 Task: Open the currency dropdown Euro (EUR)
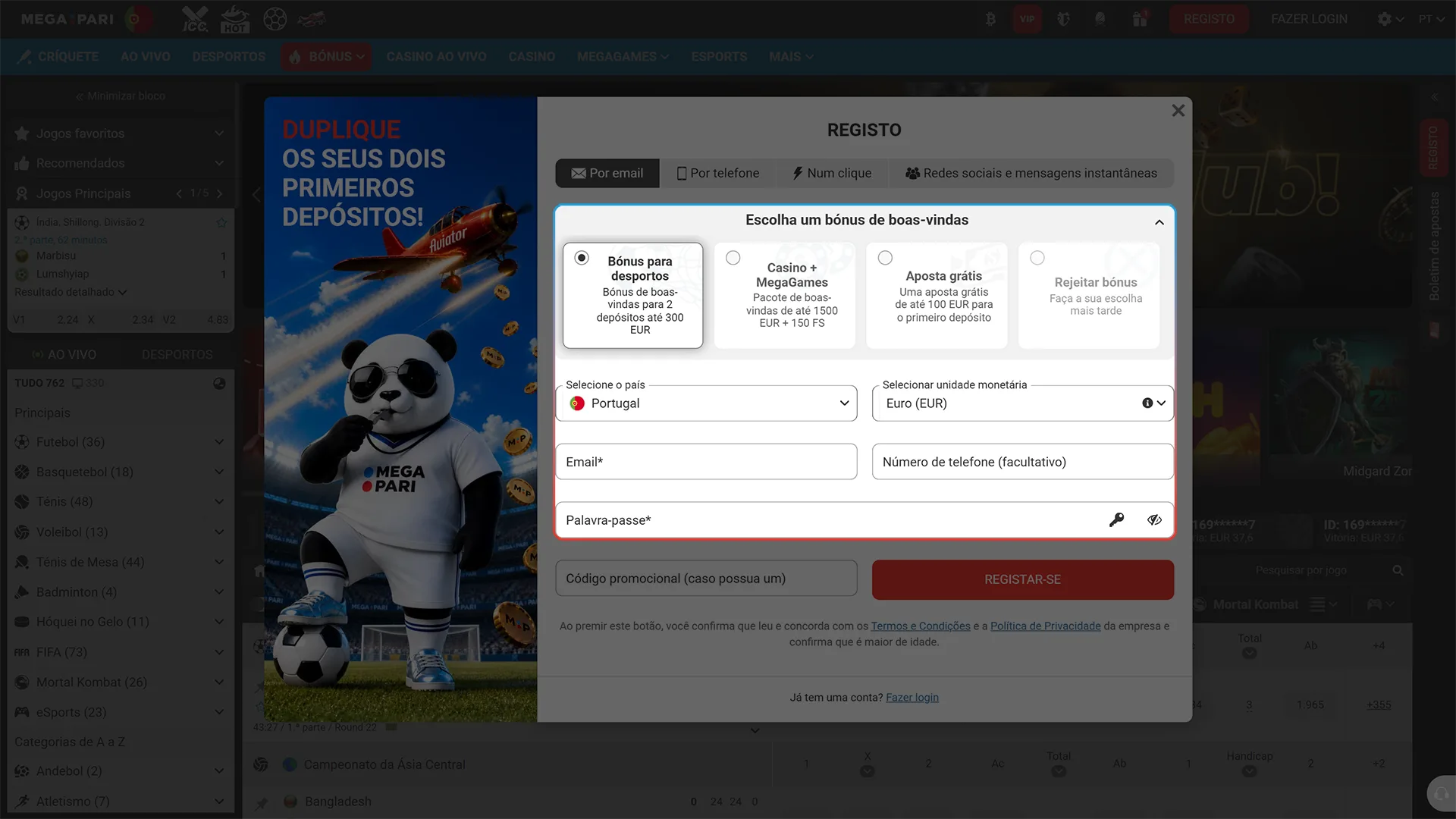[1023, 403]
